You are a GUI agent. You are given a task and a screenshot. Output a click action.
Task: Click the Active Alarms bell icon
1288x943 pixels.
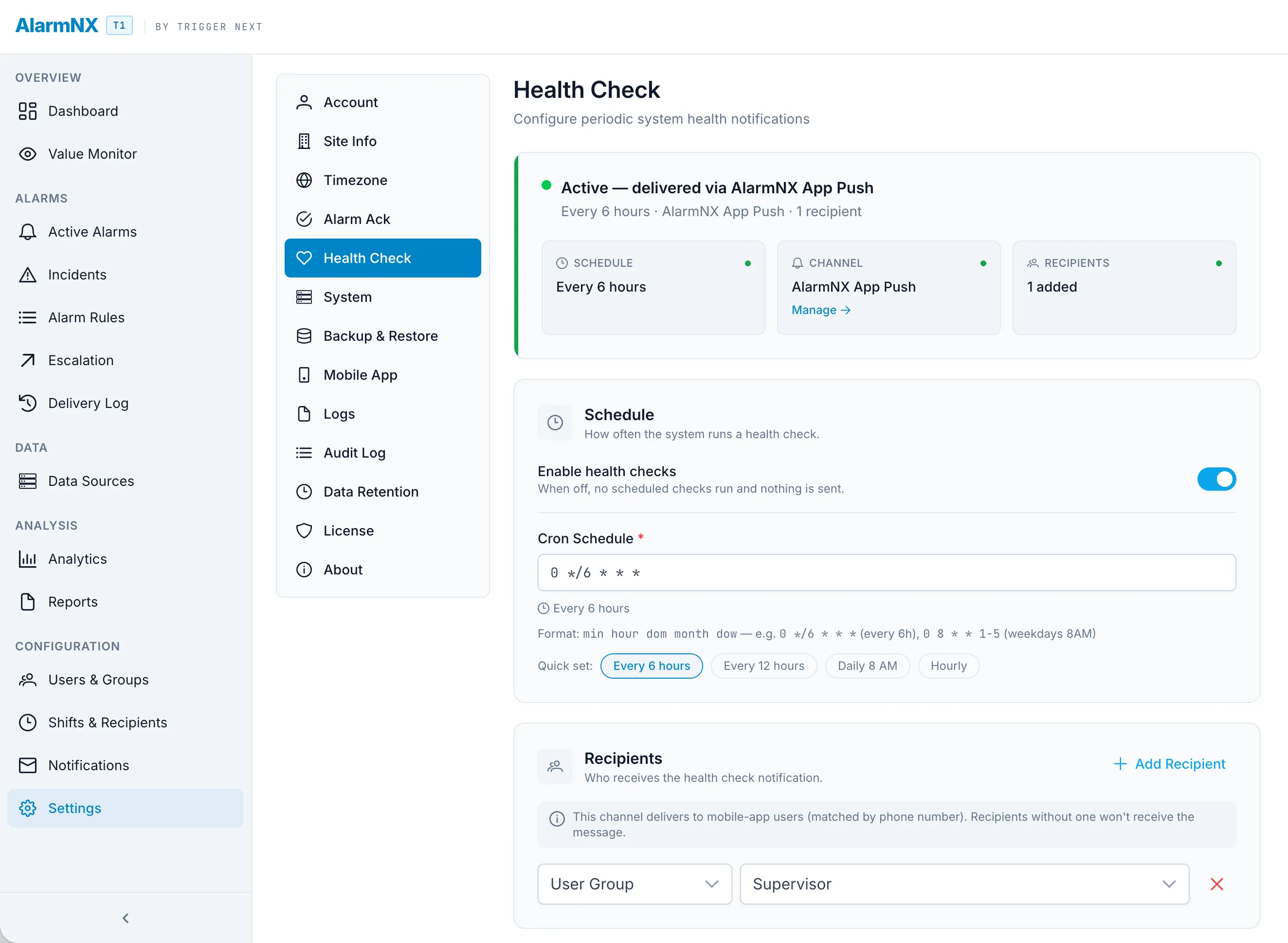(27, 232)
